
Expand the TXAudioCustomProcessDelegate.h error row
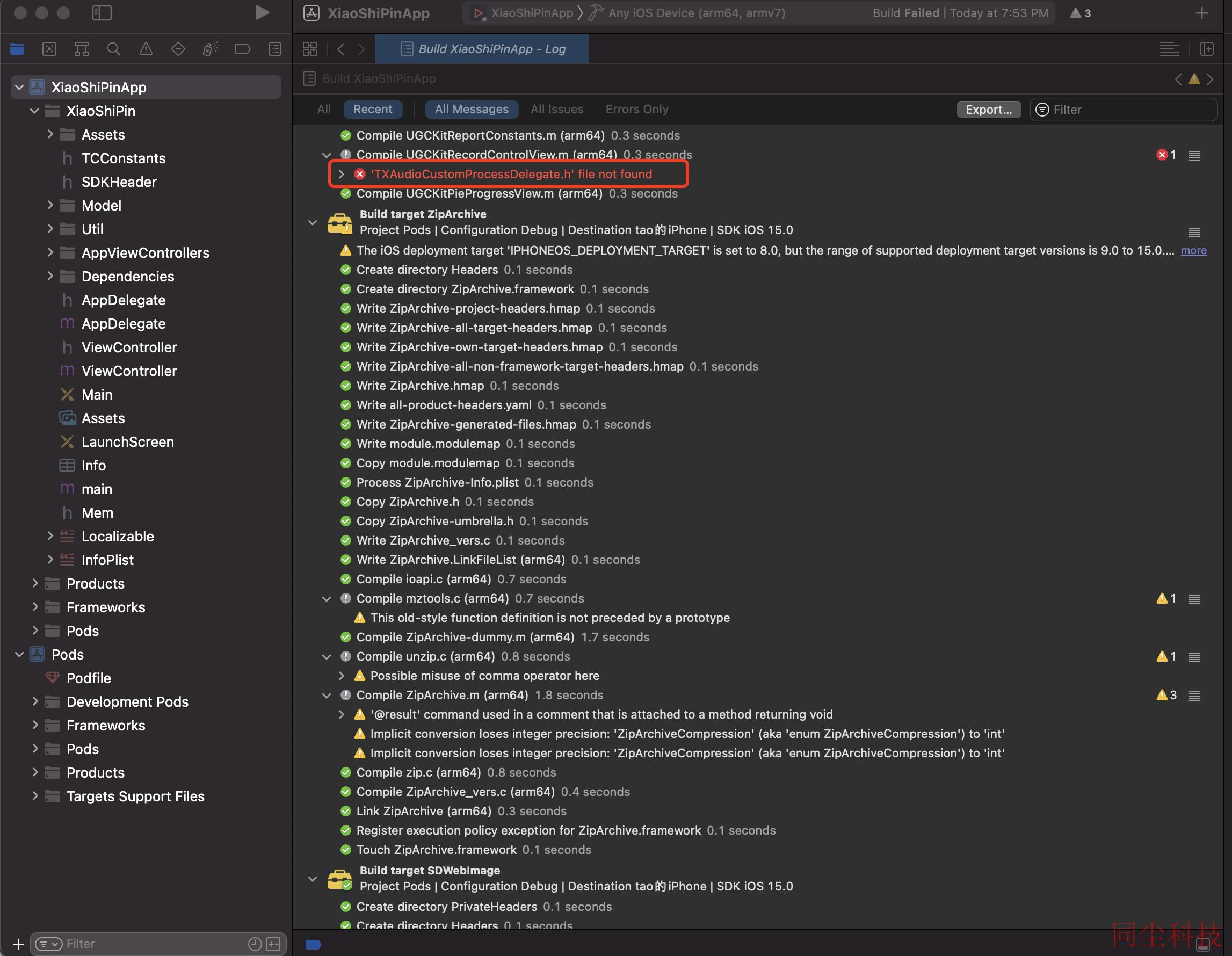tap(341, 174)
